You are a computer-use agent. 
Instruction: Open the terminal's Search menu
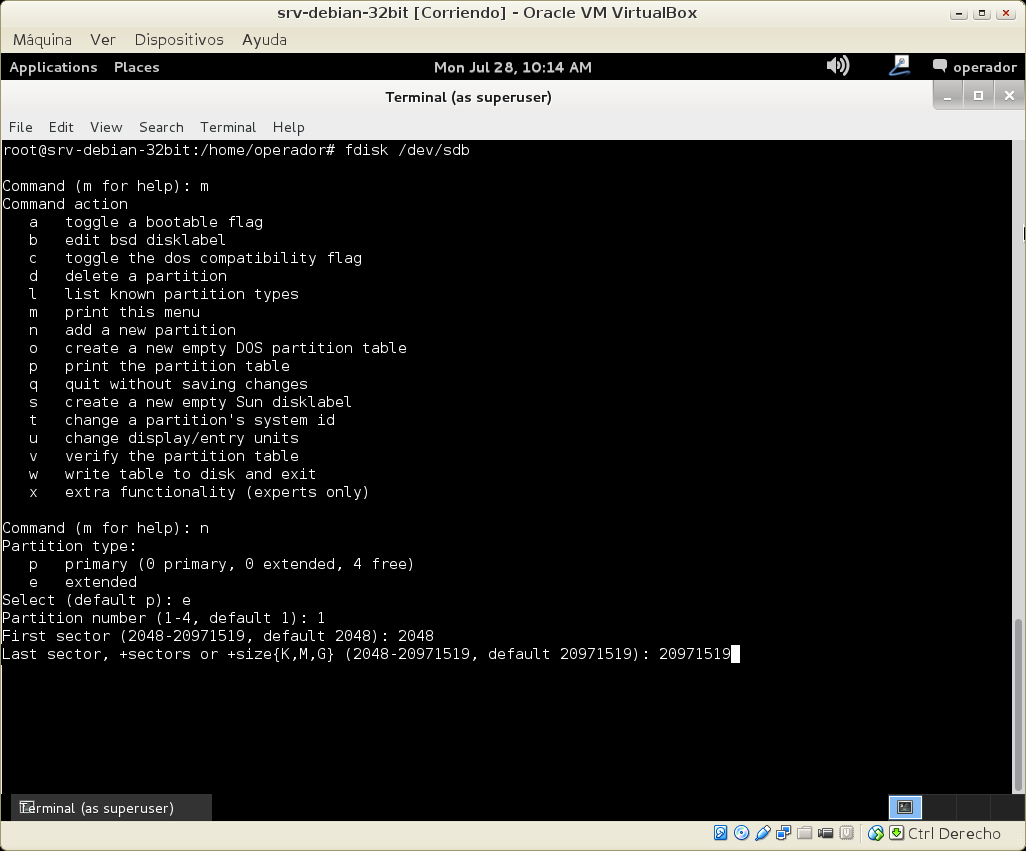click(161, 127)
